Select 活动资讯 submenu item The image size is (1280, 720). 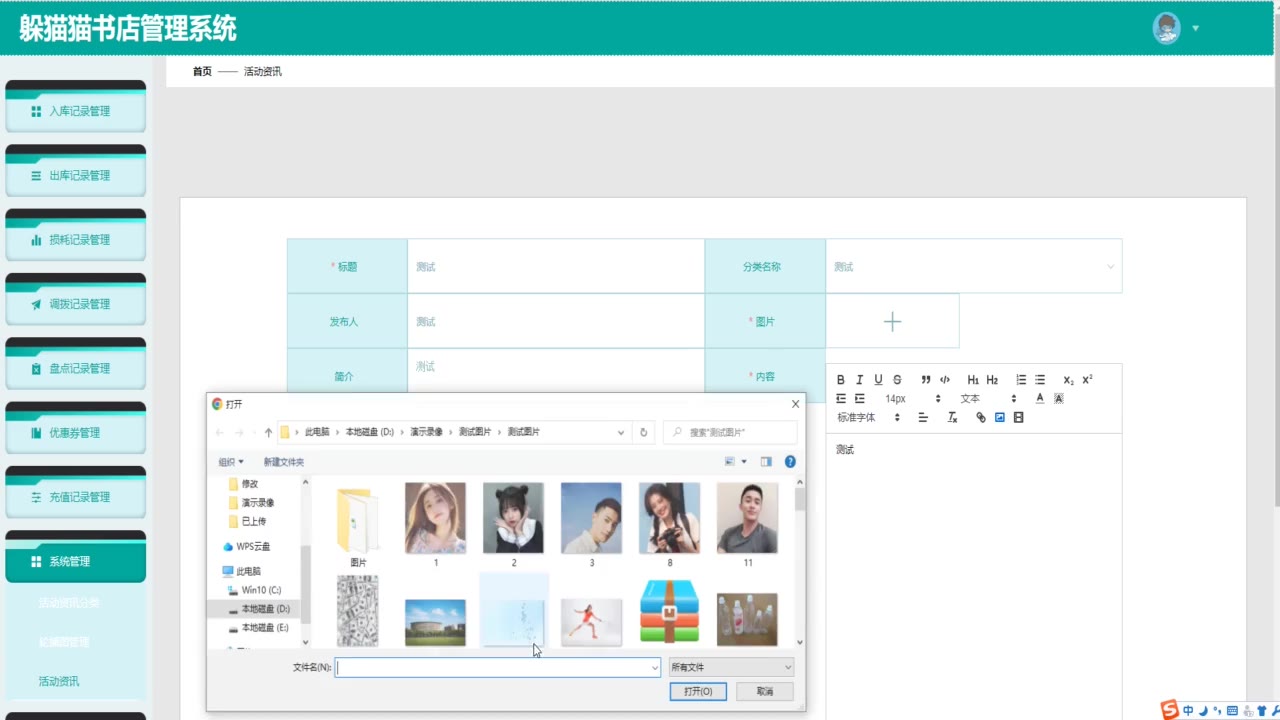tap(59, 681)
